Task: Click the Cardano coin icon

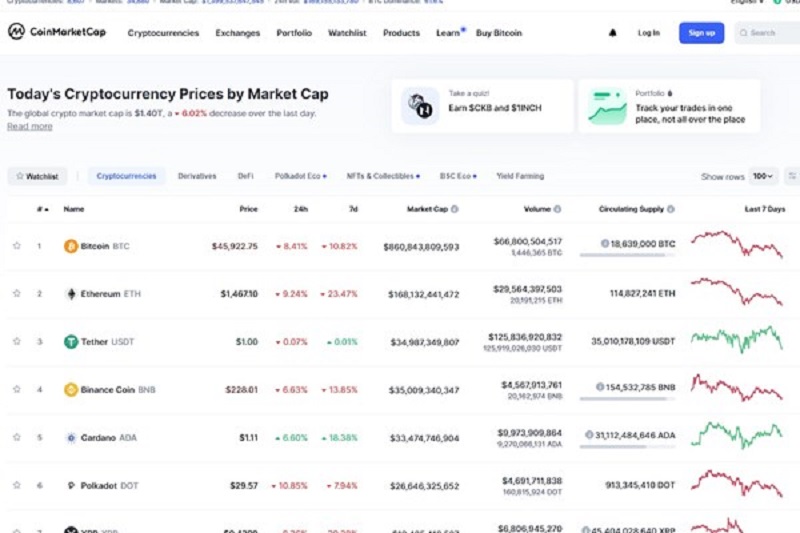Action: coord(71,438)
